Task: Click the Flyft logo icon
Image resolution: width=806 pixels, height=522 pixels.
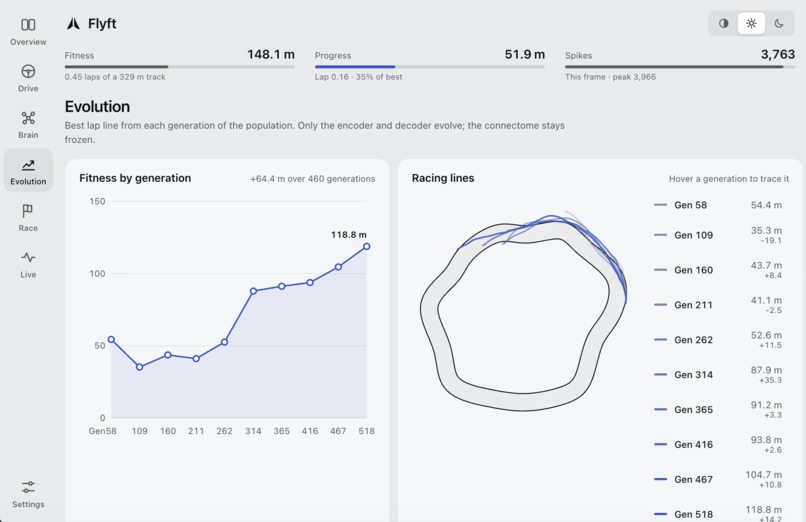Action: tap(73, 23)
